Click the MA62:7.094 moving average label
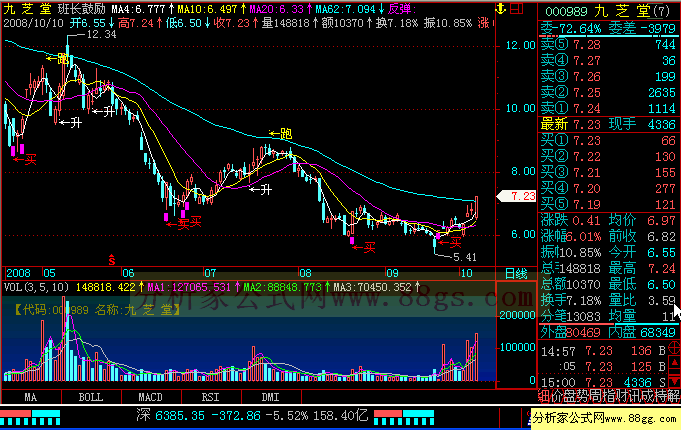The height and width of the screenshot is (430, 681). pos(345,9)
